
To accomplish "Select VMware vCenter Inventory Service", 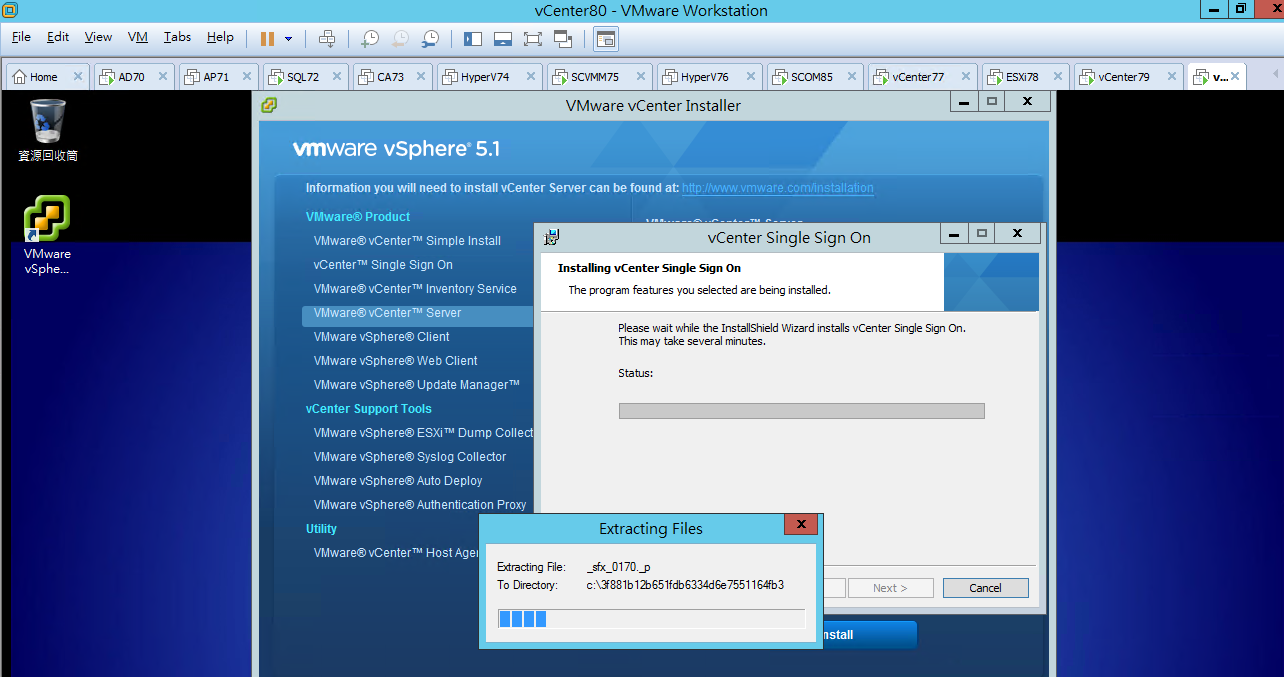I will tap(415, 289).
